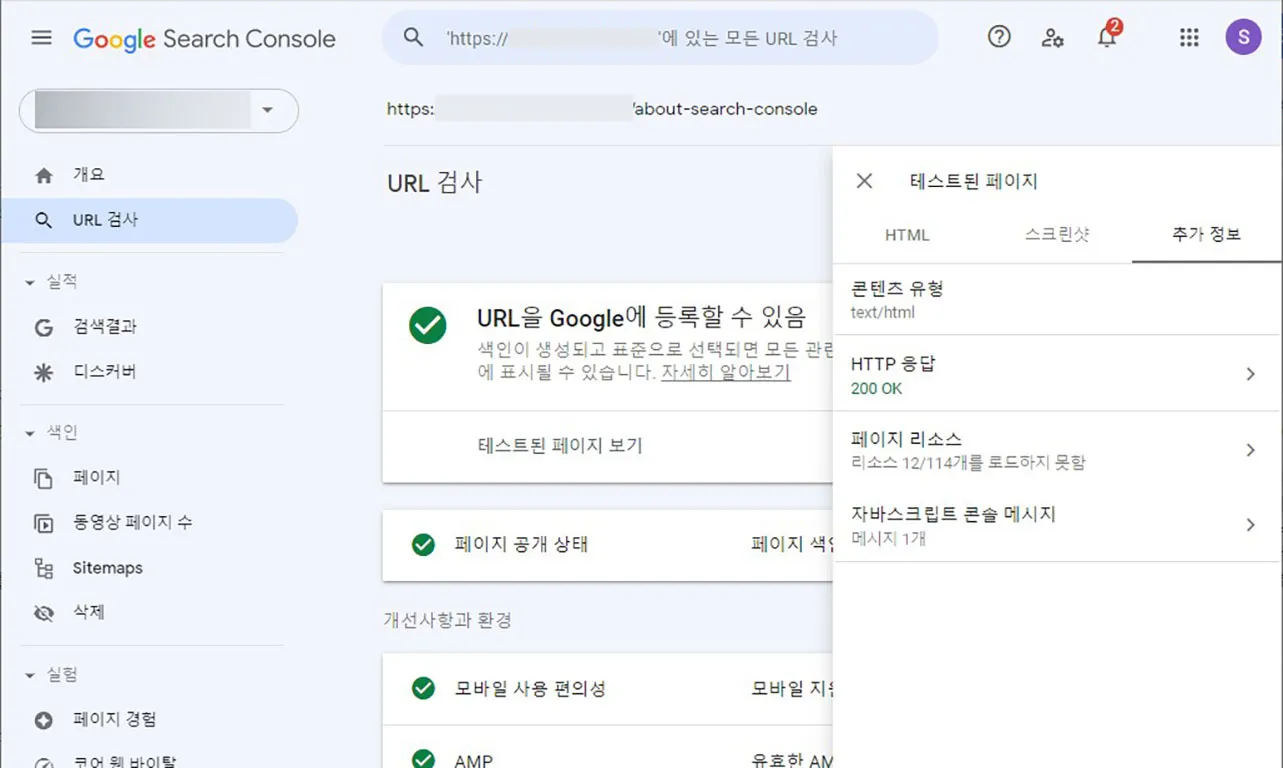The image size is (1283, 768).
Task: Open the property selector dropdown
Action: 159,110
